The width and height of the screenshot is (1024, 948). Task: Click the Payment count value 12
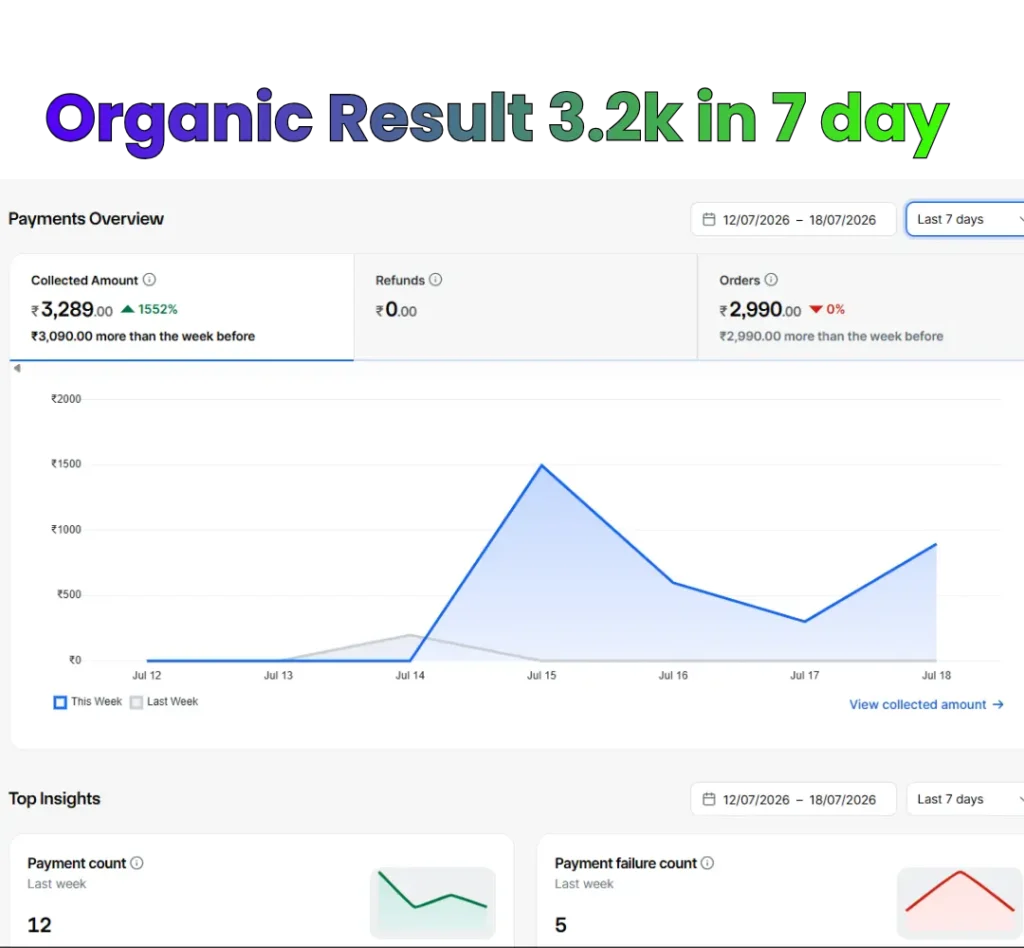39,924
